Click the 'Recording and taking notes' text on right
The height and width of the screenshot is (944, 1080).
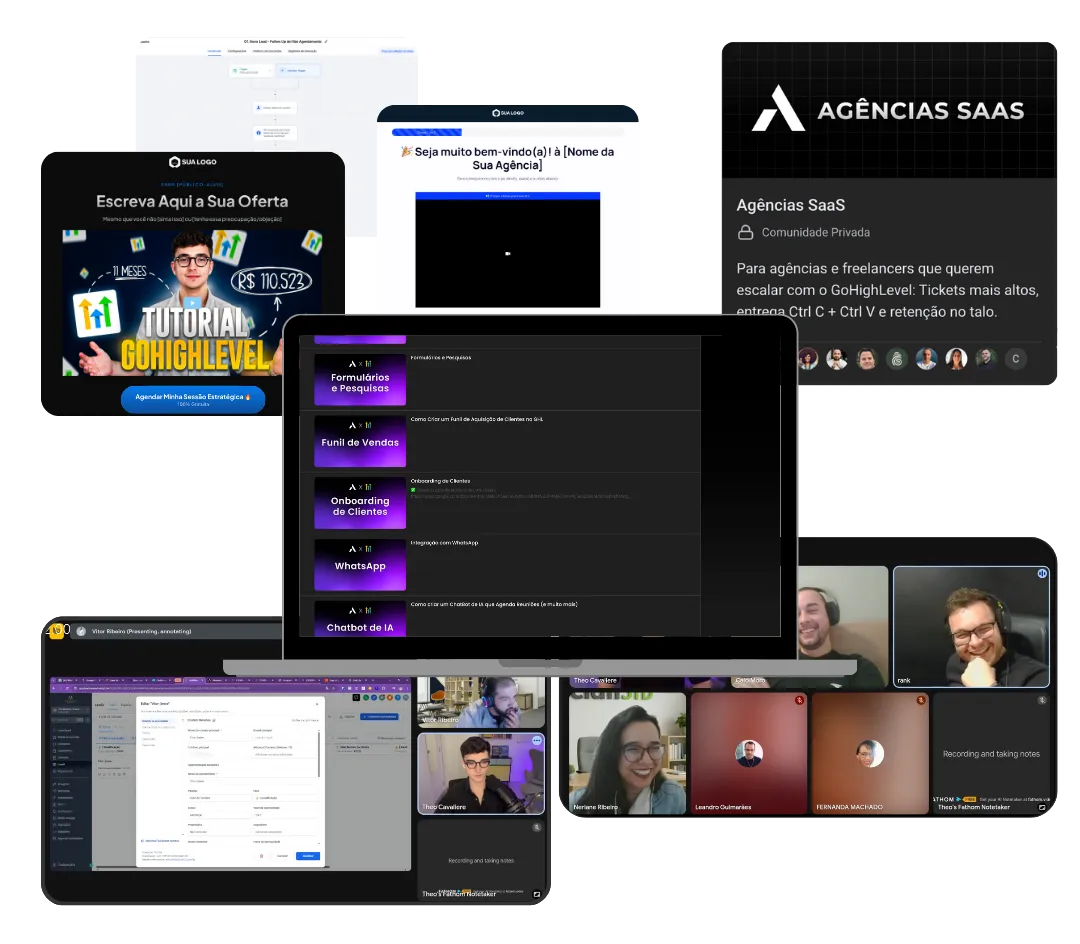pos(991,754)
